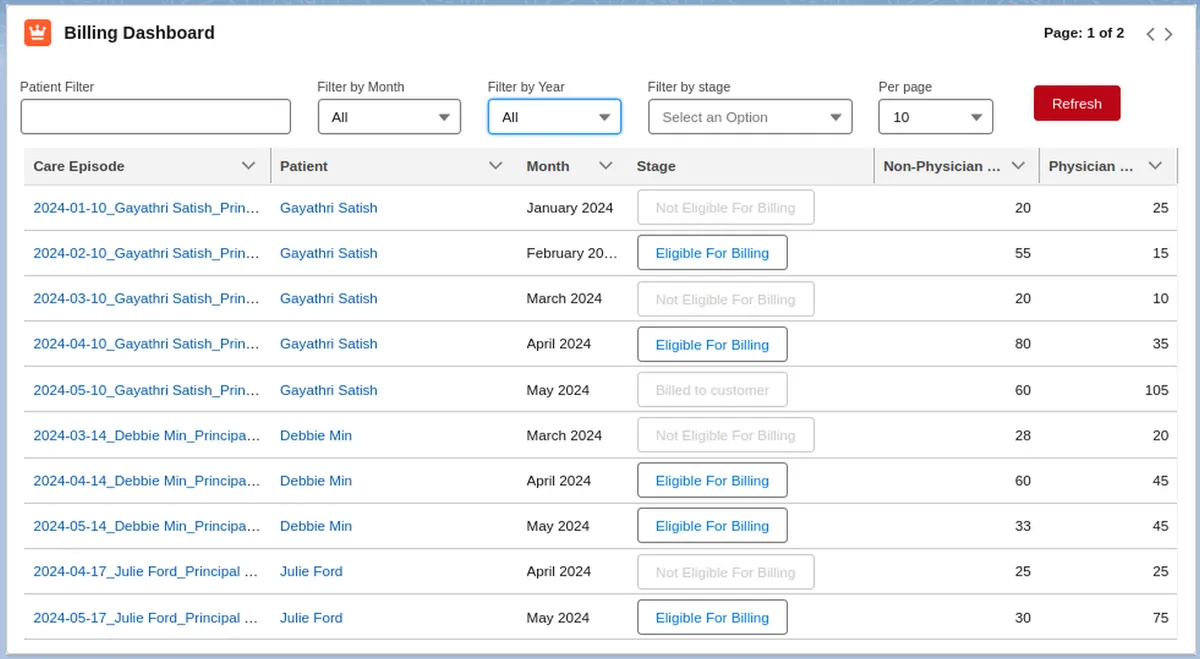Open care episode 2024-04-10_Gayathri Satish link
This screenshot has height=659, width=1200.
[x=146, y=343]
